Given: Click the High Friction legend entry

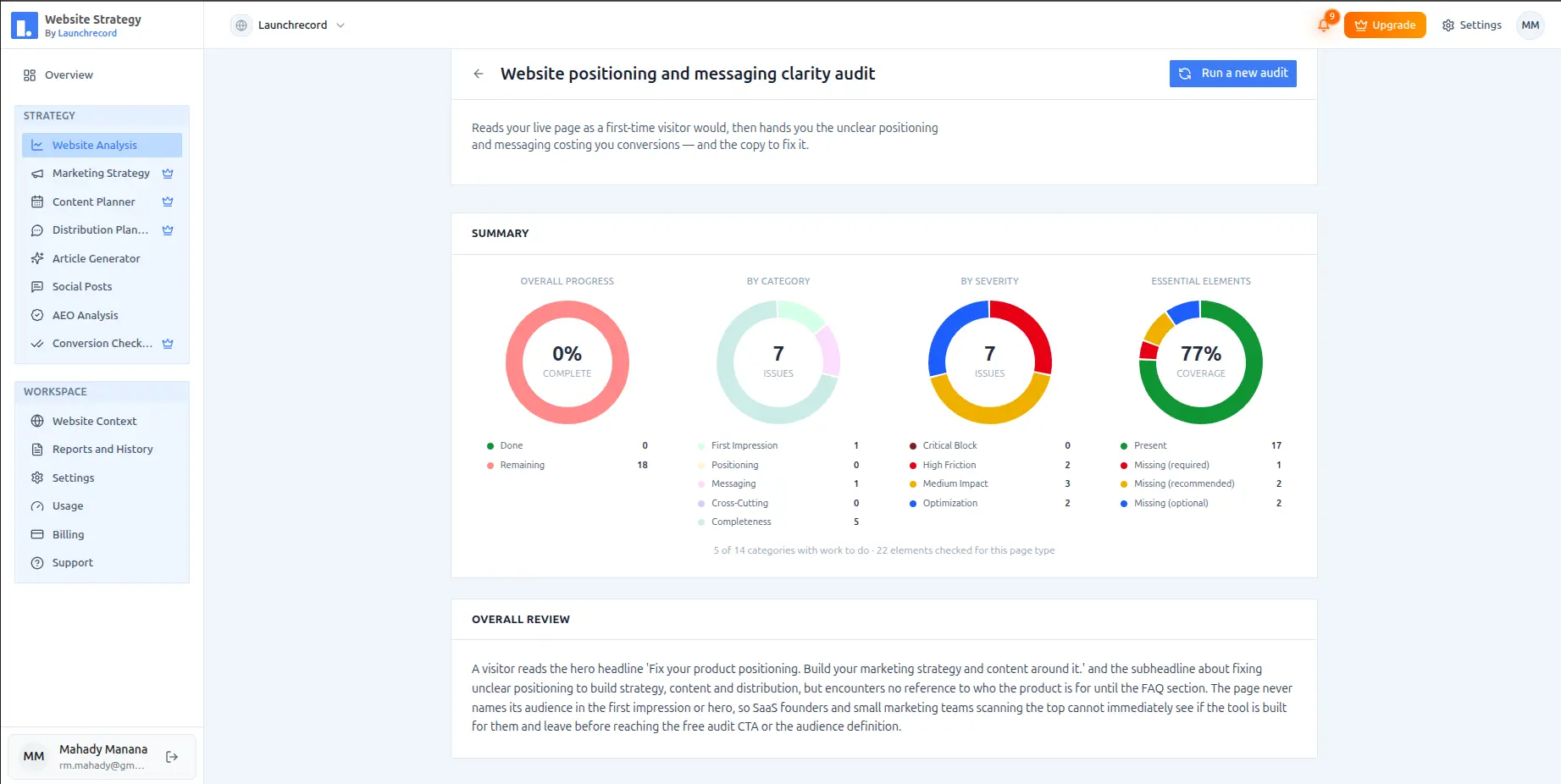Looking at the screenshot, I should tap(989, 465).
